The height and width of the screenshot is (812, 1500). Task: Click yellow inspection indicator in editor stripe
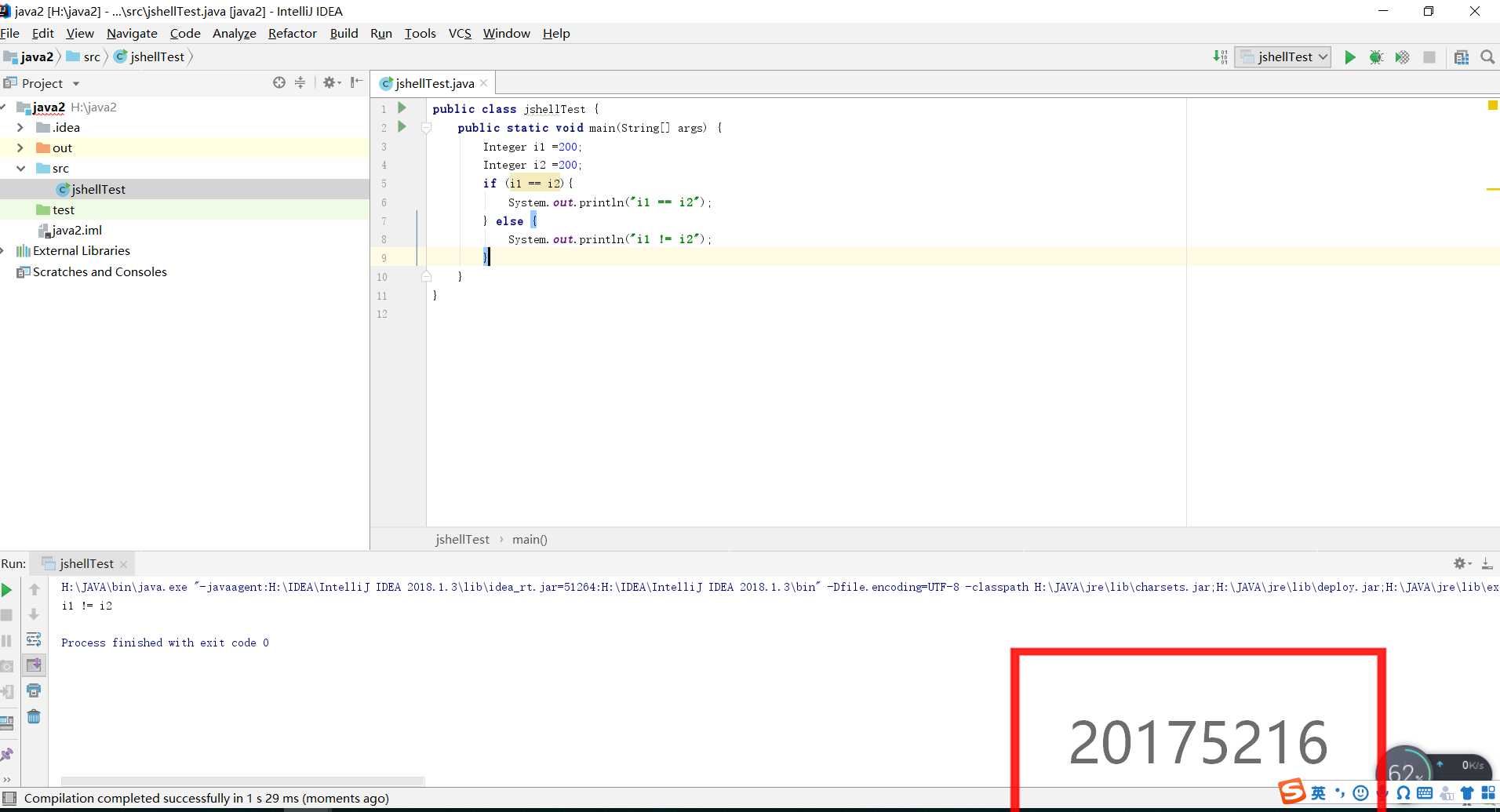[1492, 105]
